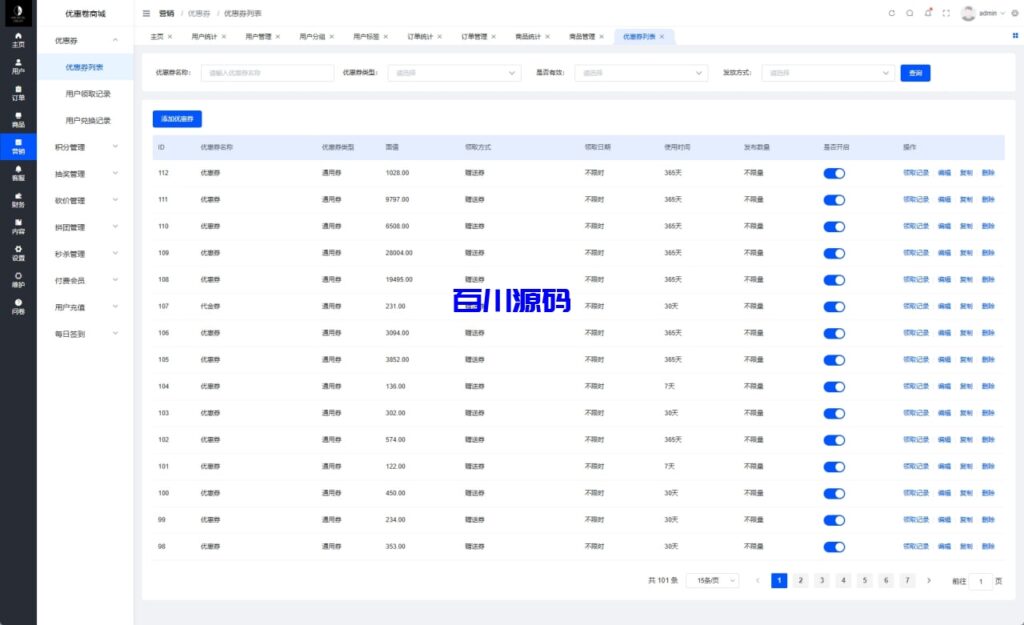
Task: Toggle the enable switch for coupon ID 103
Action: pos(834,413)
